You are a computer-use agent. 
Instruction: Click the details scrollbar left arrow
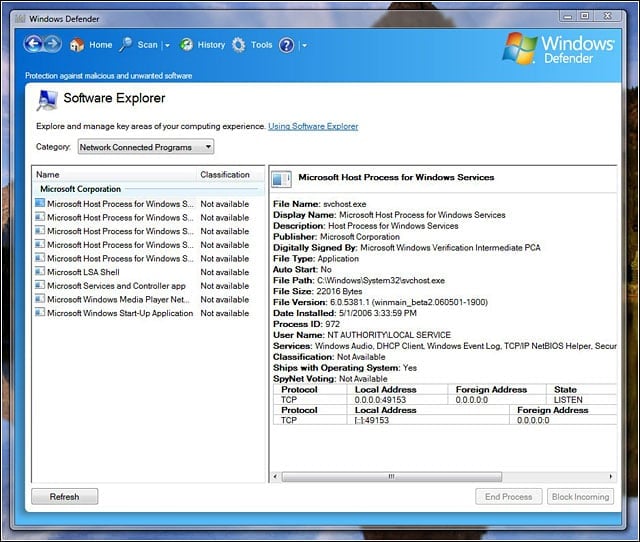(x=275, y=476)
